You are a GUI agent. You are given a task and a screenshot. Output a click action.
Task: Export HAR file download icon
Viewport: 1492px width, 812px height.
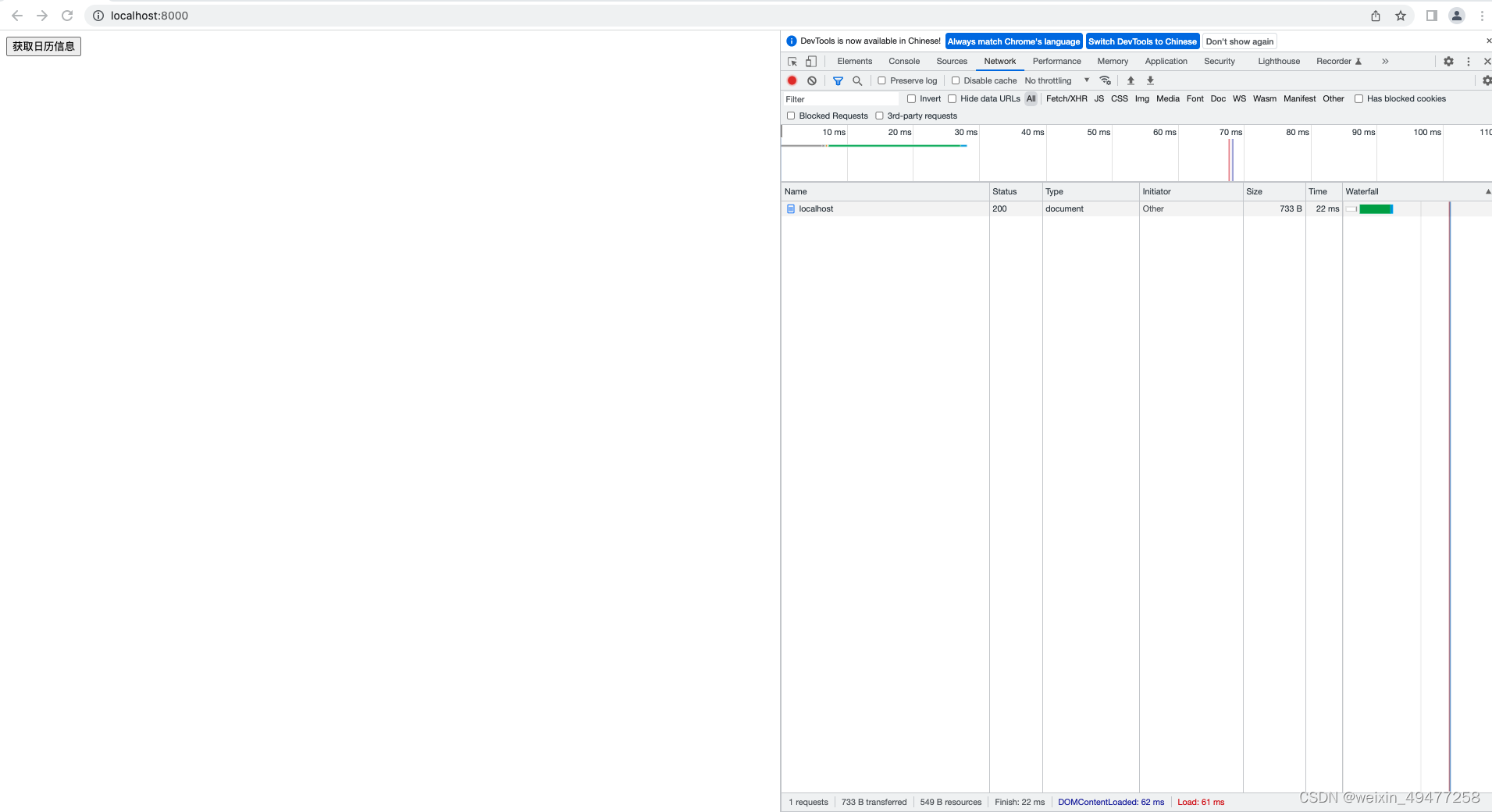tap(1150, 80)
